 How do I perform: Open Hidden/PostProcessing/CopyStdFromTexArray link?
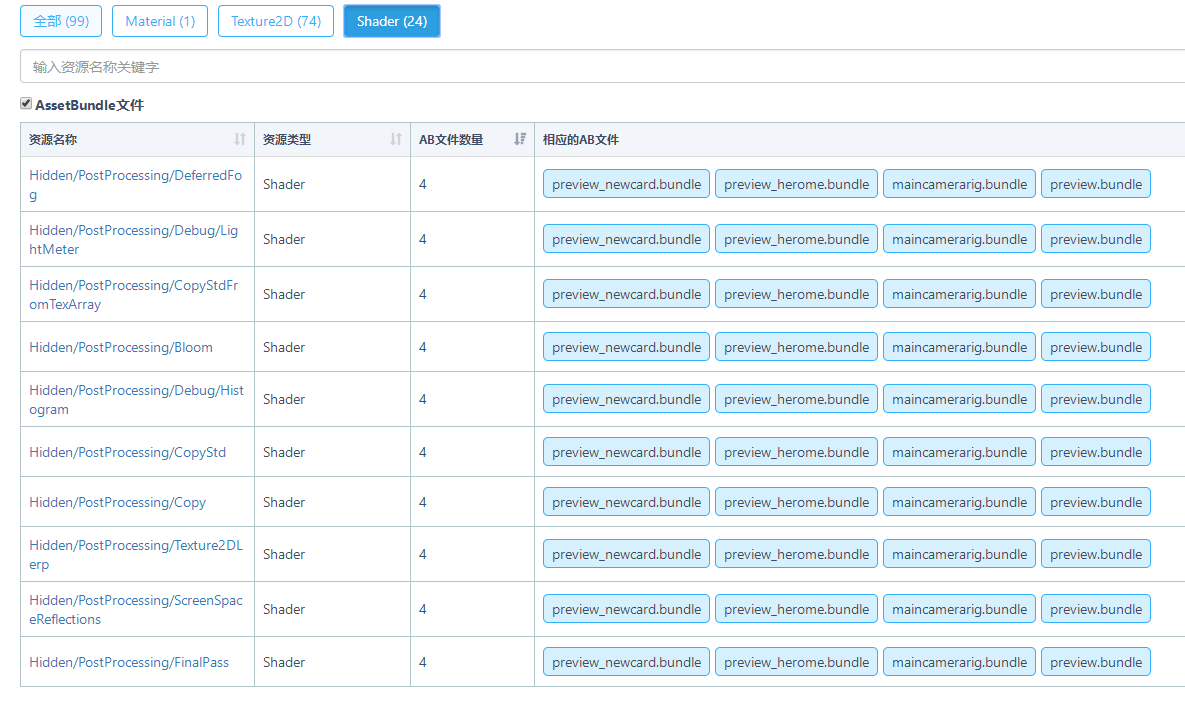[133, 295]
